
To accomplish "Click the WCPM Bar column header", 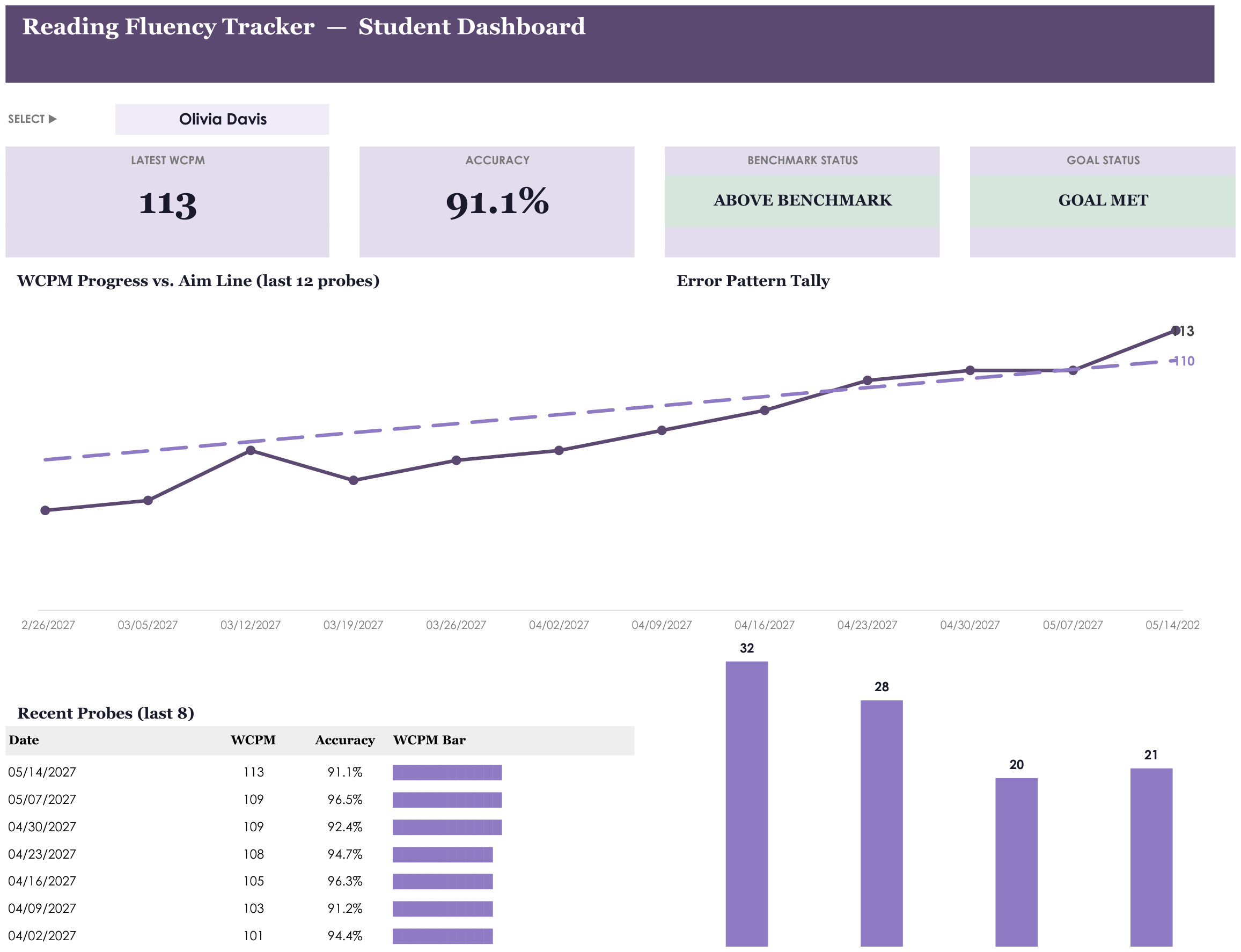I will 429,740.
